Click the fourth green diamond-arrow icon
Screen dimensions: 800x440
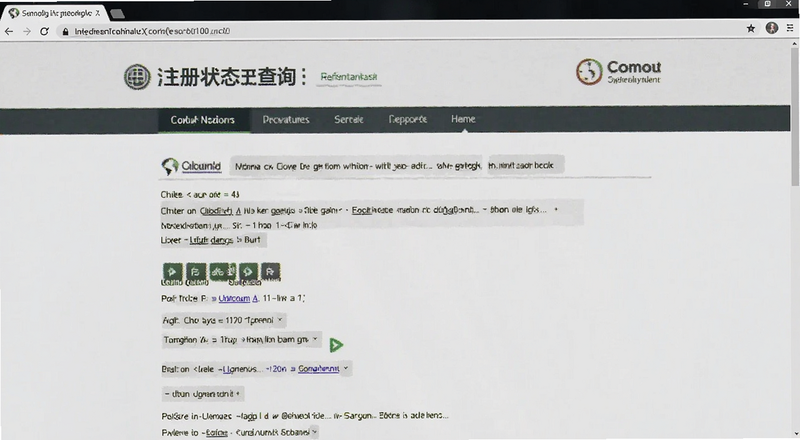click(248, 272)
